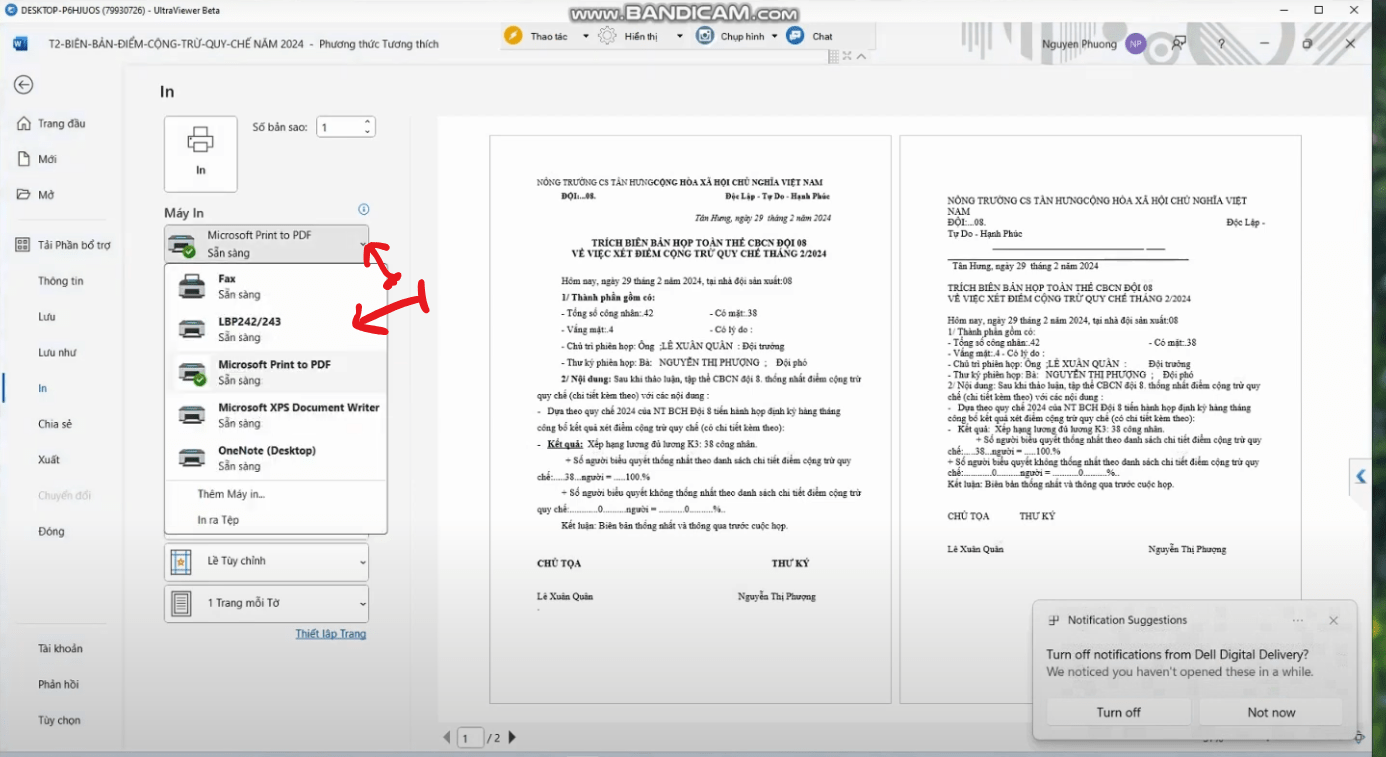The width and height of the screenshot is (1386, 757).
Task: Pick the OneNote (Desktop) printer
Action: coord(276,458)
